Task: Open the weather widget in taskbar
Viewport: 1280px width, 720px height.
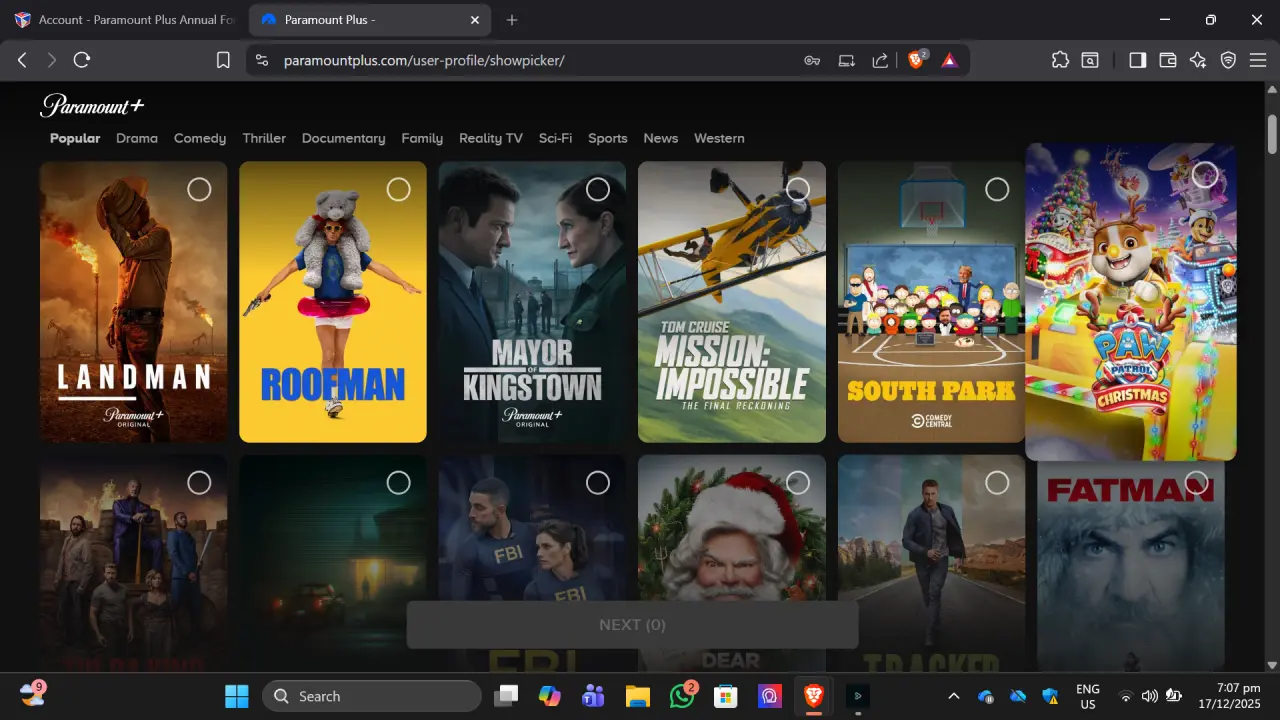Action: pos(32,693)
